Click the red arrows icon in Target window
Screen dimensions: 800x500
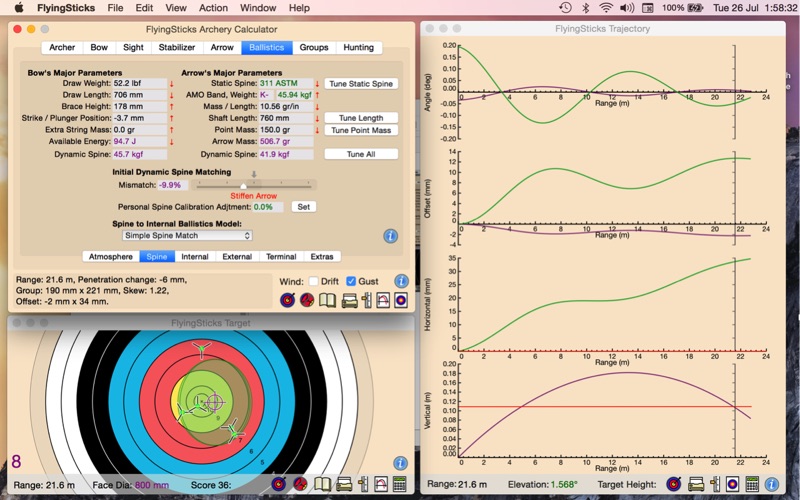301,484
